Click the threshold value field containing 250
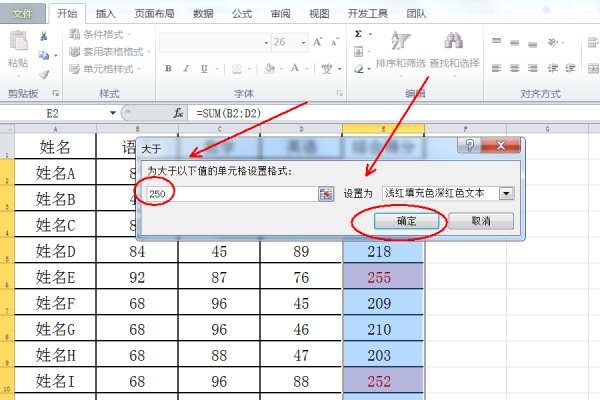Image resolution: width=600 pixels, height=400 pixels. tap(230, 194)
